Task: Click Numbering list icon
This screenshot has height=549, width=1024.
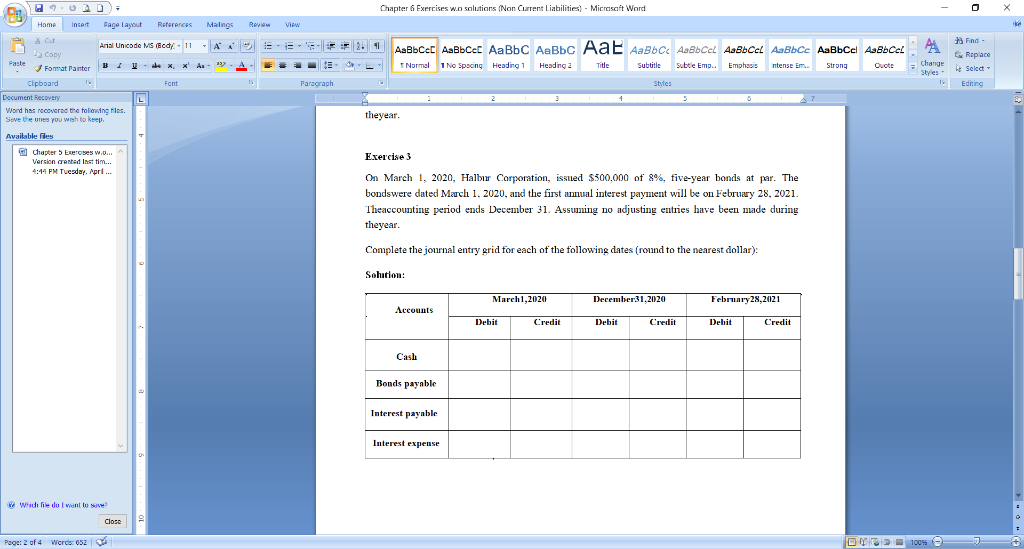Action: 291,46
